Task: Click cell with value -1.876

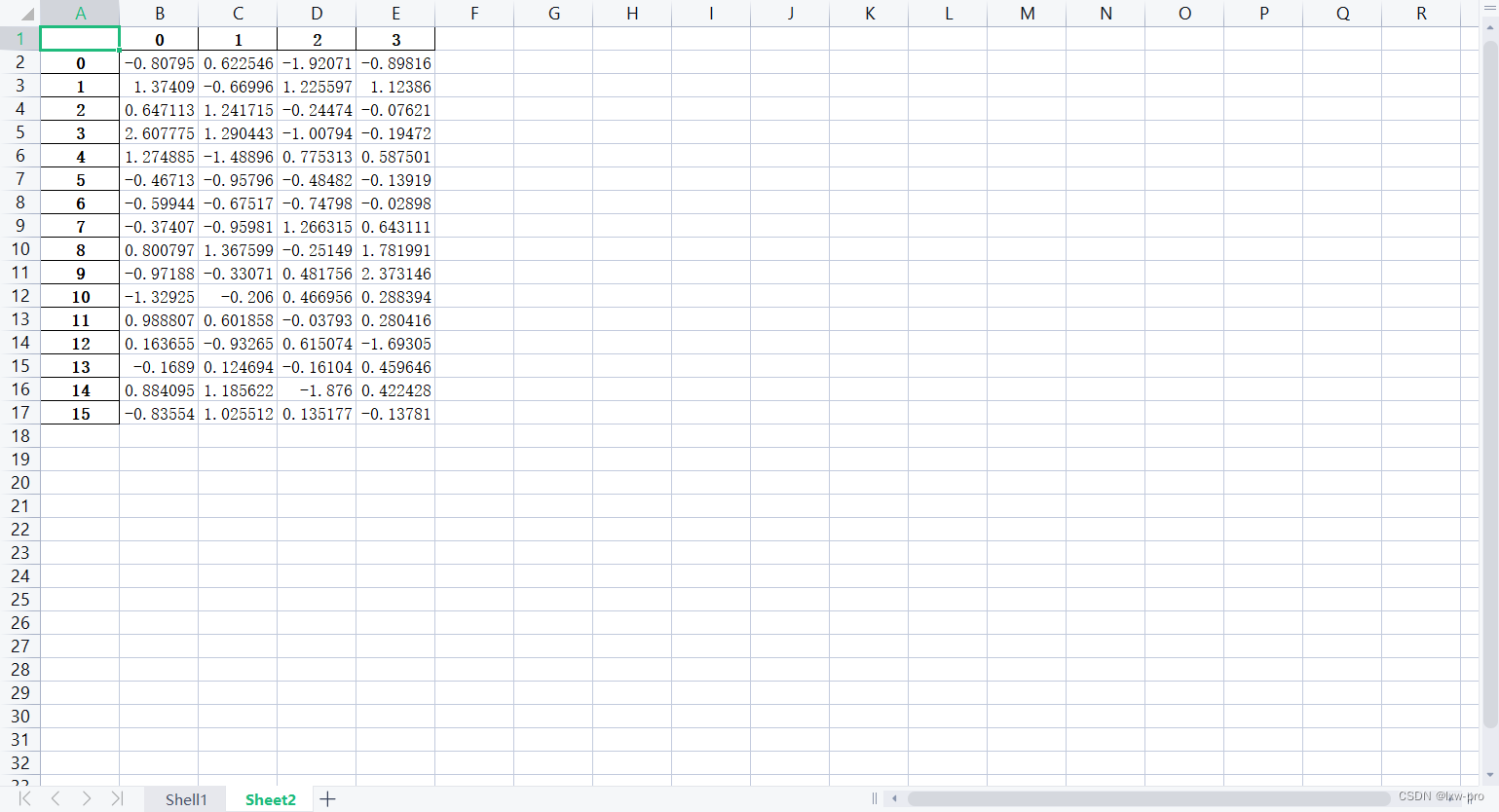Action: pyautogui.click(x=317, y=389)
